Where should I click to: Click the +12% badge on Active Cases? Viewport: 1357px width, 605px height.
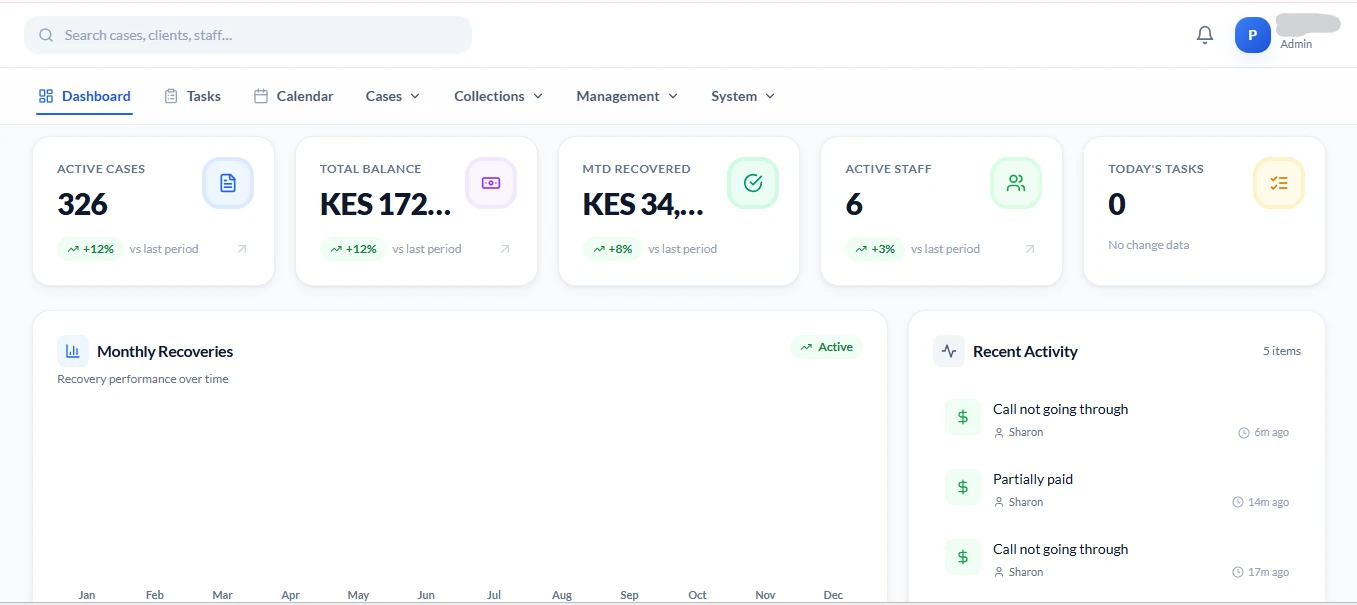point(90,249)
